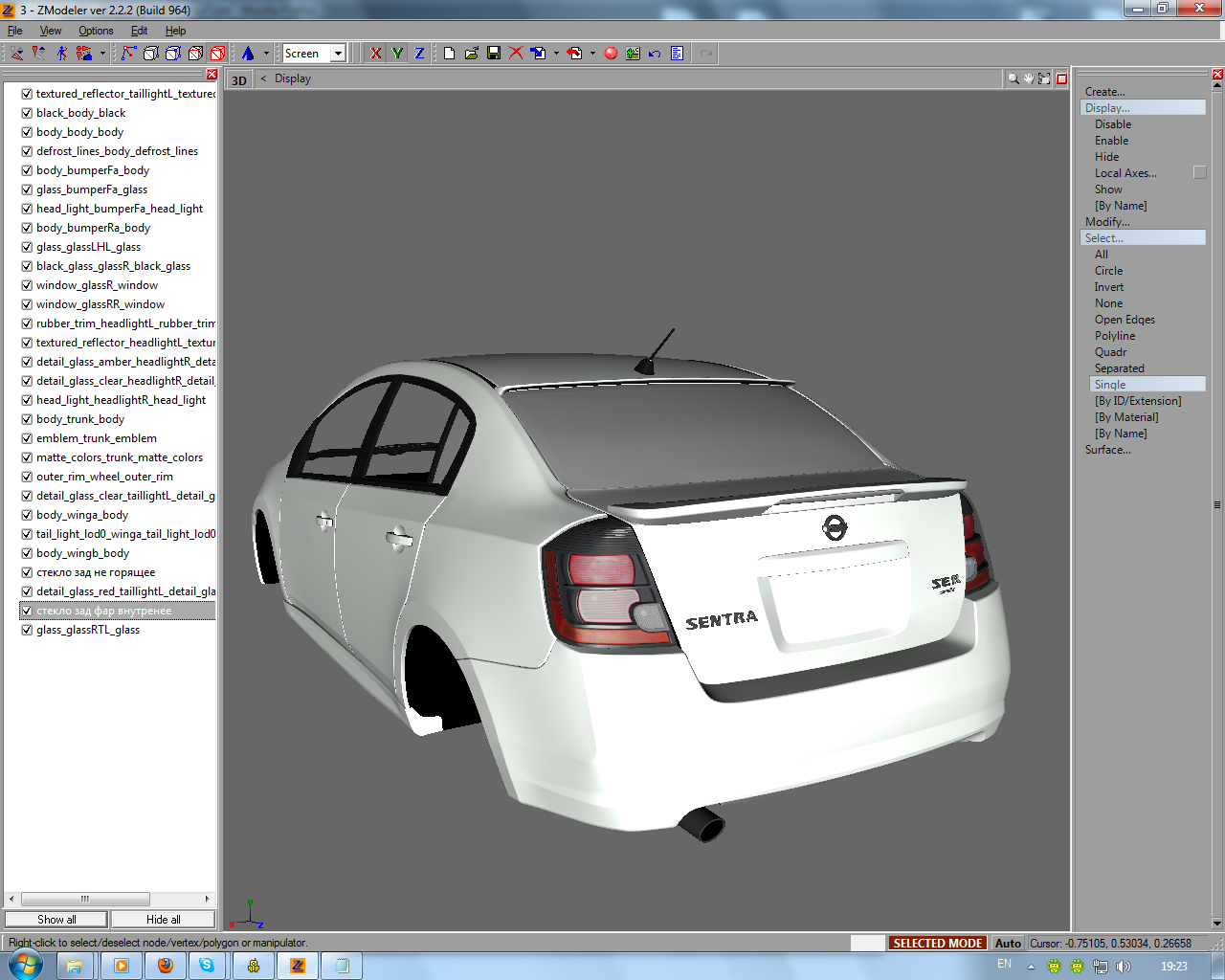Open the structure tree notes icon
This screenshot has height=980, width=1225.
pos(677,54)
